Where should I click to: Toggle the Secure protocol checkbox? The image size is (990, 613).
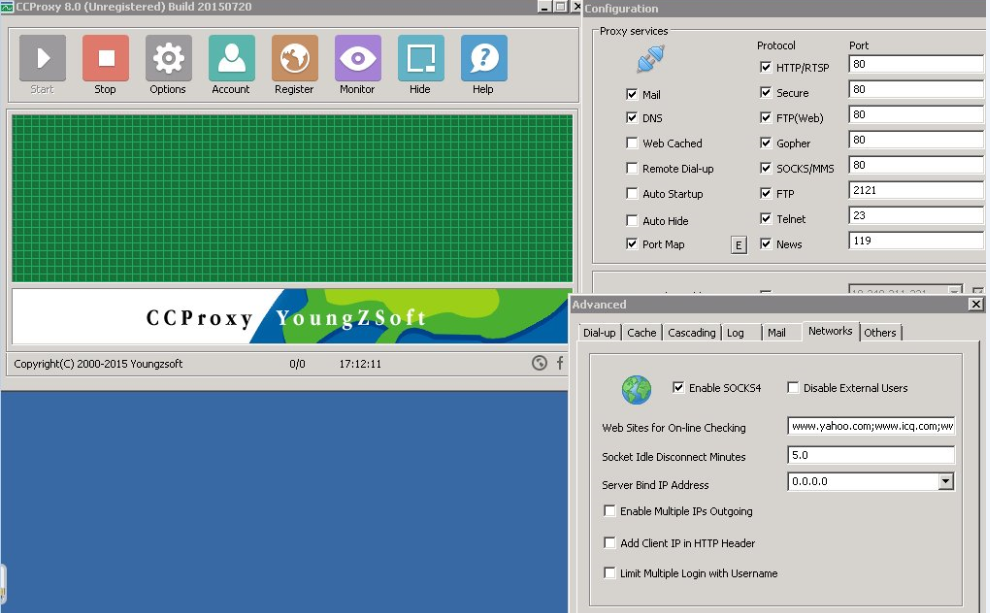coord(765,92)
